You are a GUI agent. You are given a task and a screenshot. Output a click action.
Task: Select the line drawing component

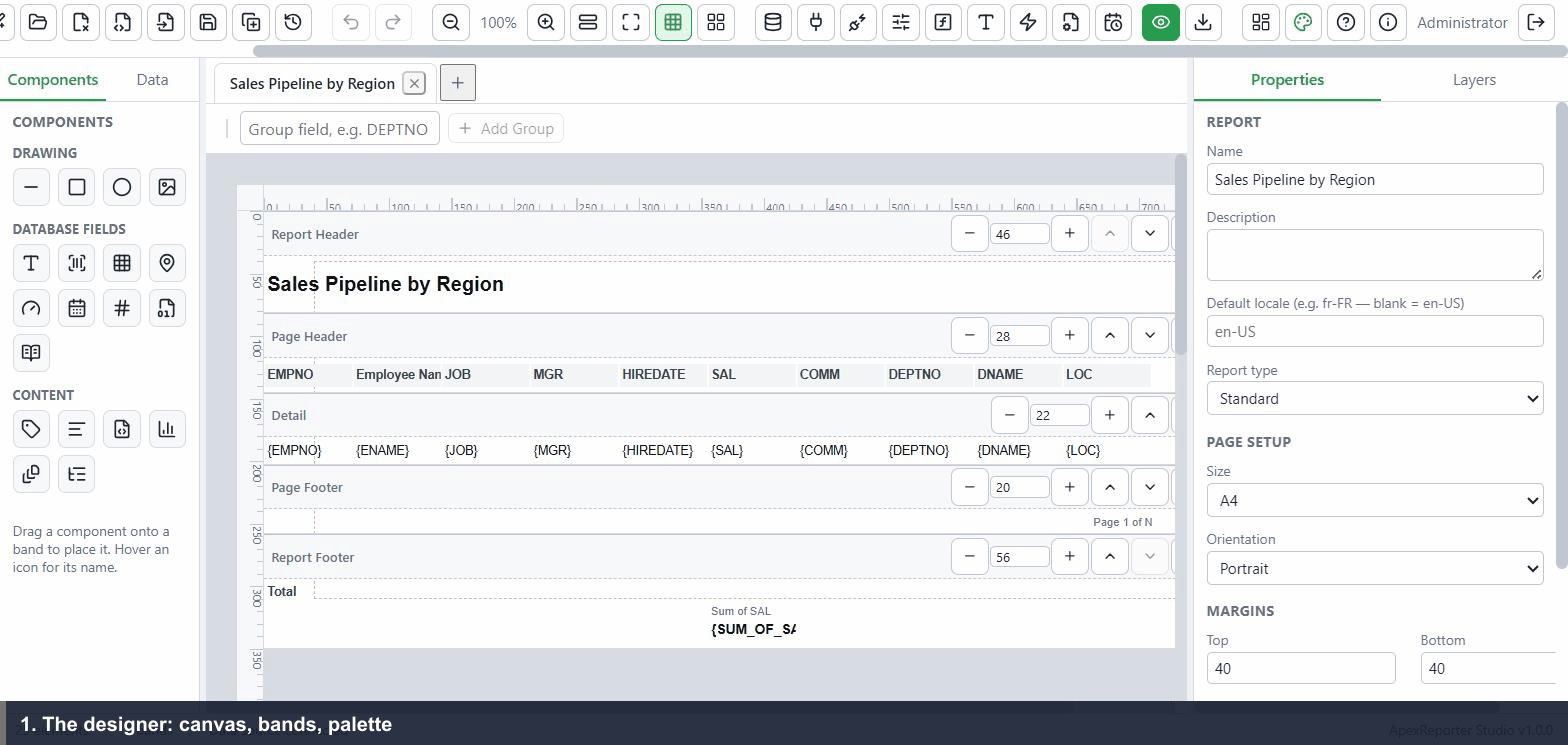(31, 187)
